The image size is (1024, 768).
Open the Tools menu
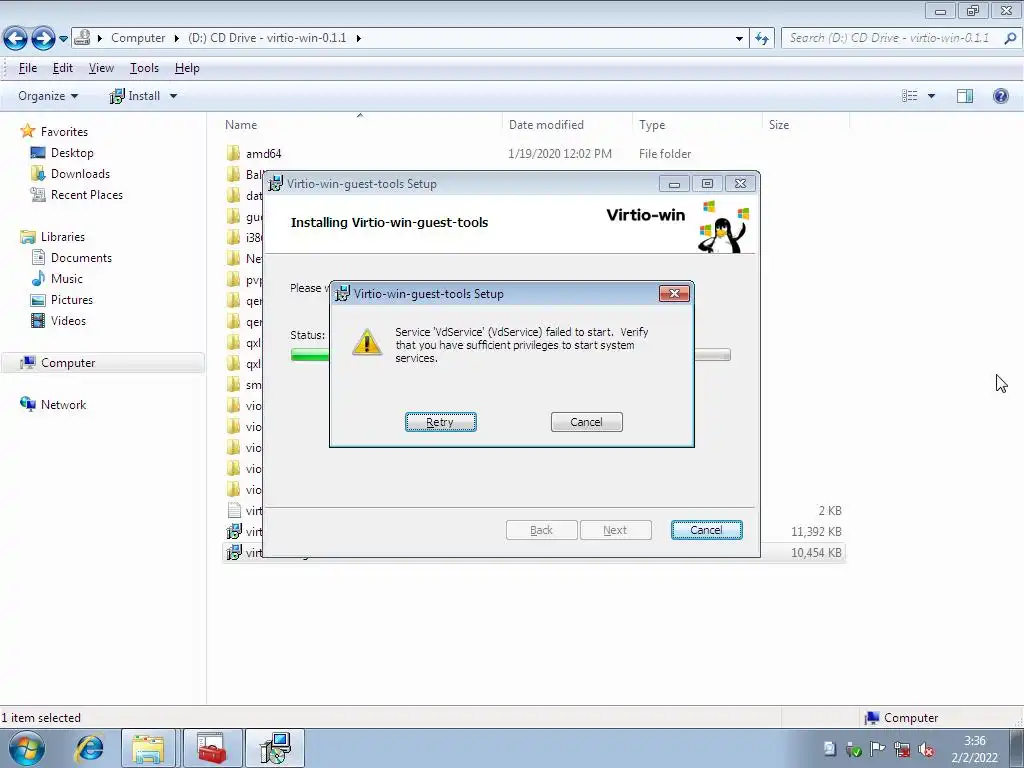pos(144,68)
